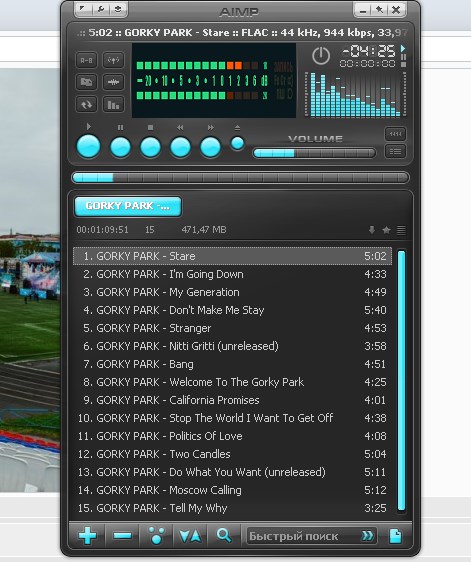Click the sort playlist arrows button
This screenshot has height=563, width=471.
190,536
